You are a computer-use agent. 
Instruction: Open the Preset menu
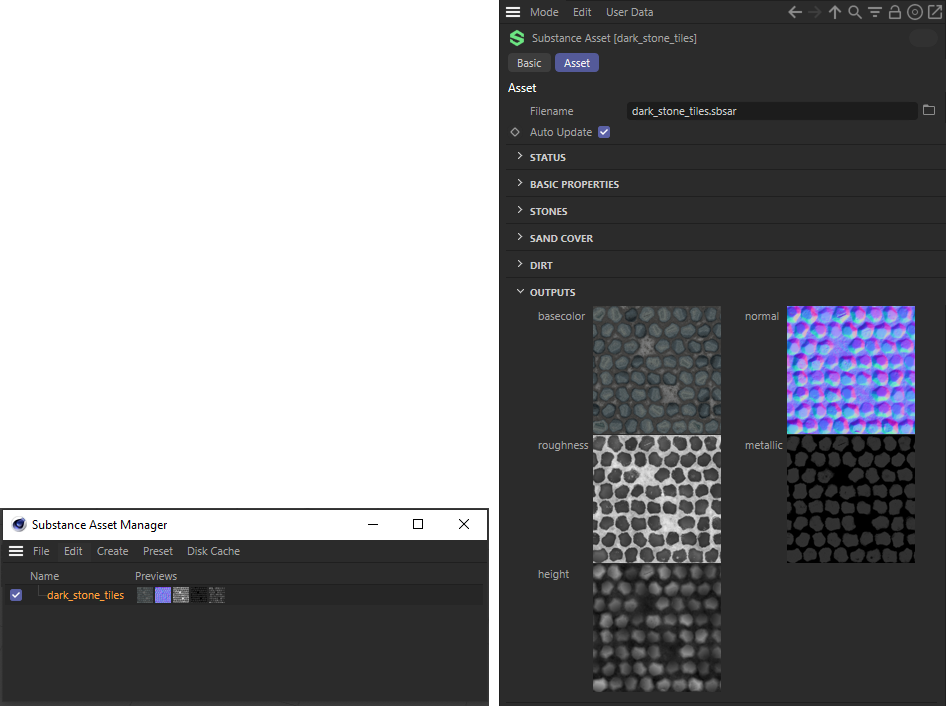pos(157,551)
